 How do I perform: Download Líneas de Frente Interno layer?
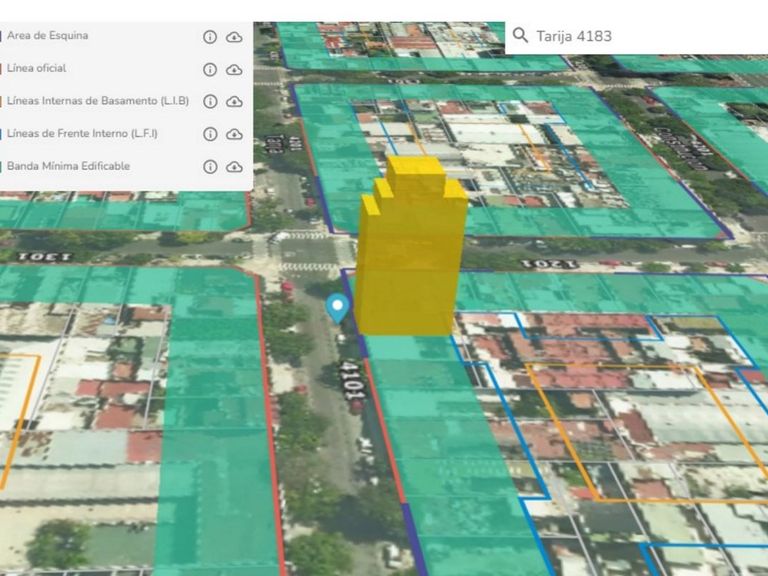coord(234,134)
